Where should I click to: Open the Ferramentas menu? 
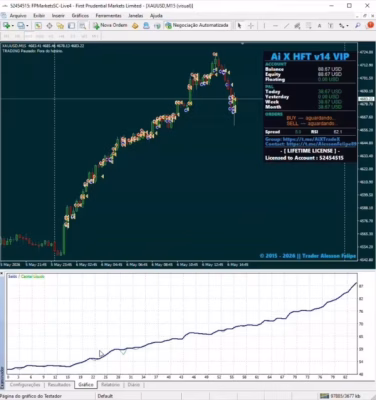108,16
